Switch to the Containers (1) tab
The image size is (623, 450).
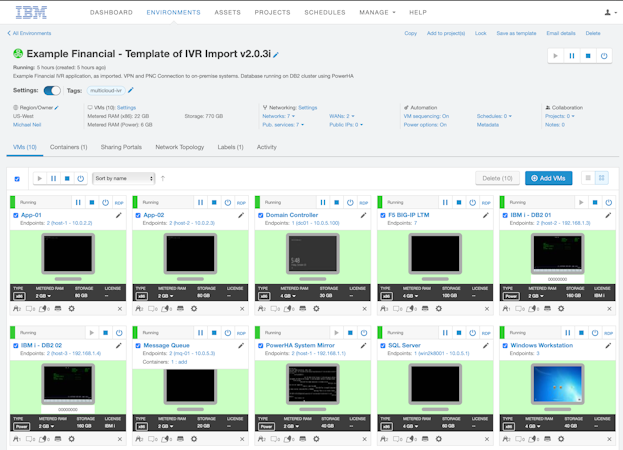coord(68,147)
